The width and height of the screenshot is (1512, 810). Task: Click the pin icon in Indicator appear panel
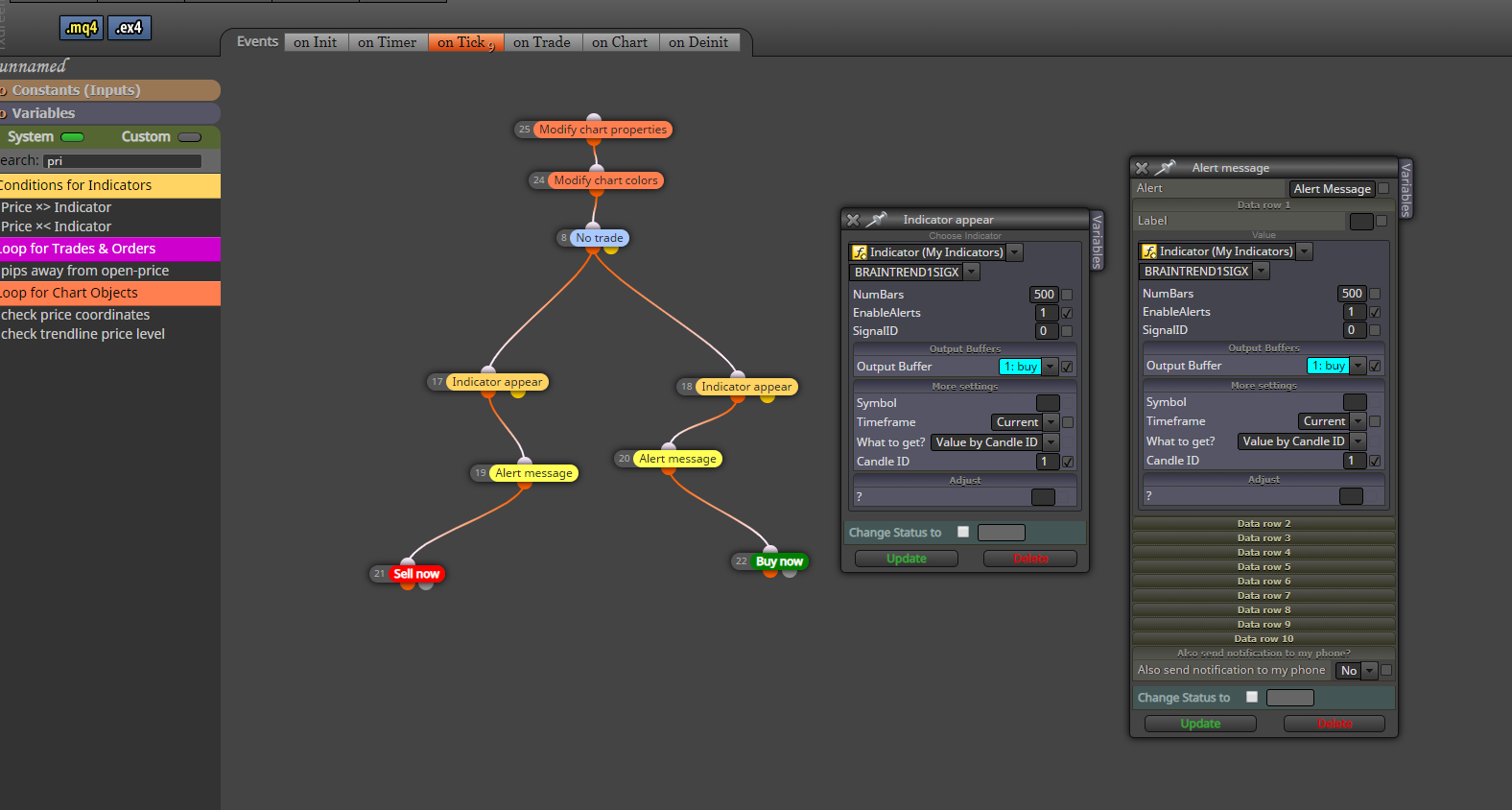tap(877, 220)
